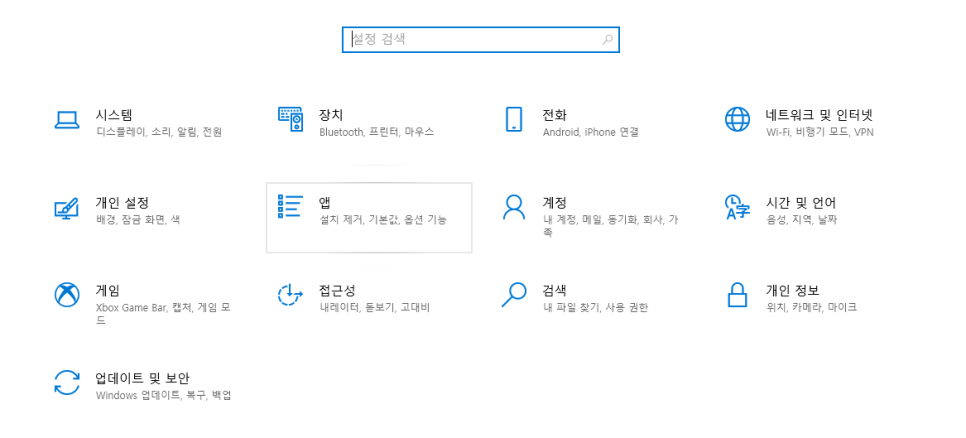The width and height of the screenshot is (966, 438).
Task: Click the 접근성 dashed clock icon
Action: [x=291, y=295]
